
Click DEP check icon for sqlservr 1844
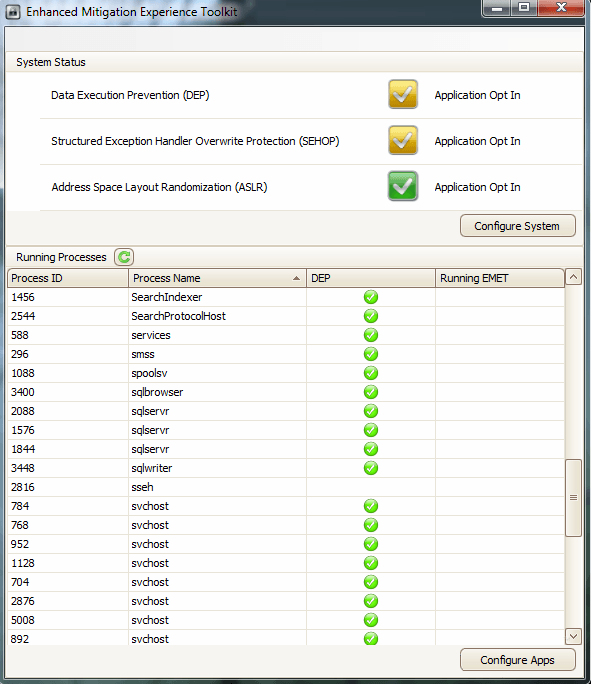coord(371,449)
